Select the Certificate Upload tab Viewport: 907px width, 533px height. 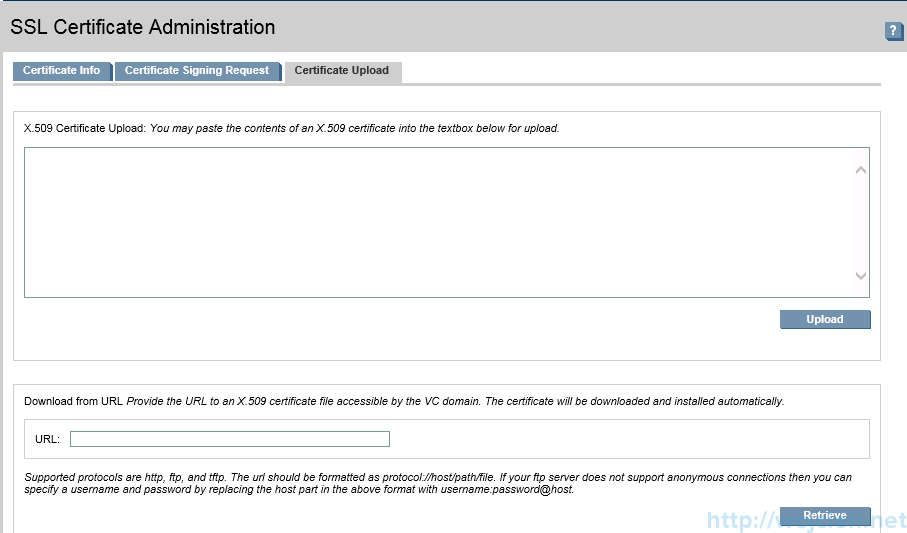point(342,71)
